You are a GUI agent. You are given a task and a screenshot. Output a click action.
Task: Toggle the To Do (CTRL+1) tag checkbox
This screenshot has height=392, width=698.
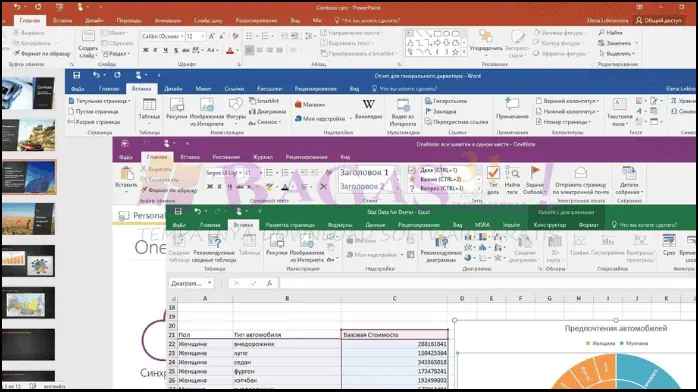[412, 170]
